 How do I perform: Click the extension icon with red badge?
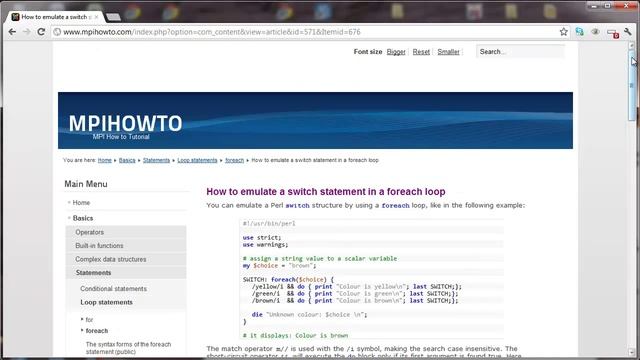pyautogui.click(x=612, y=33)
